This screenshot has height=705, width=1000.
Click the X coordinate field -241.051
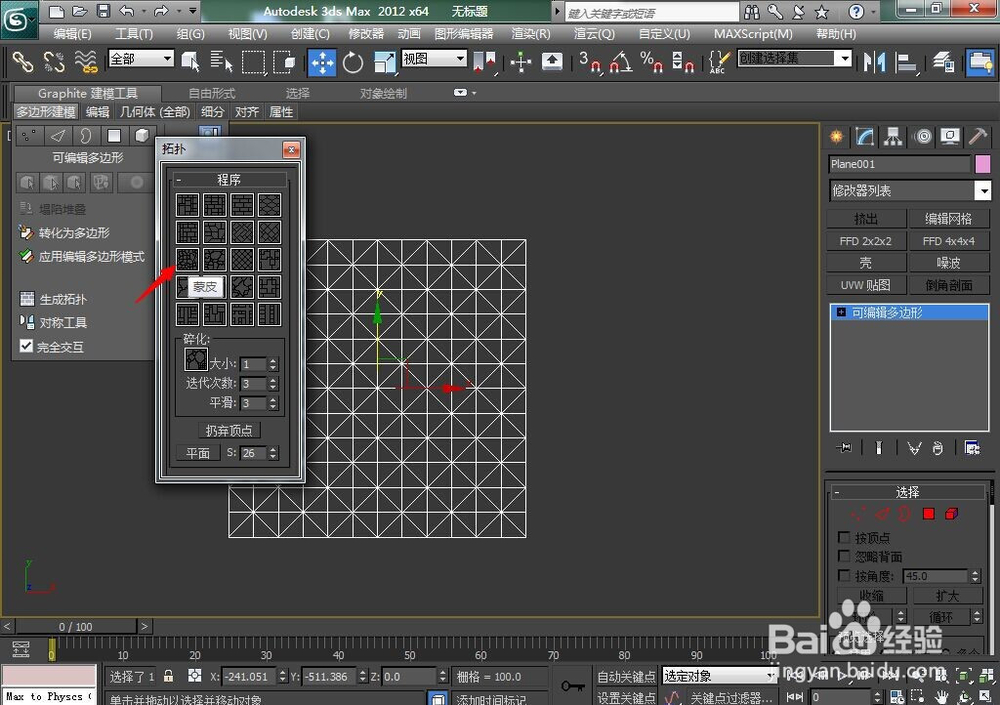click(249, 676)
